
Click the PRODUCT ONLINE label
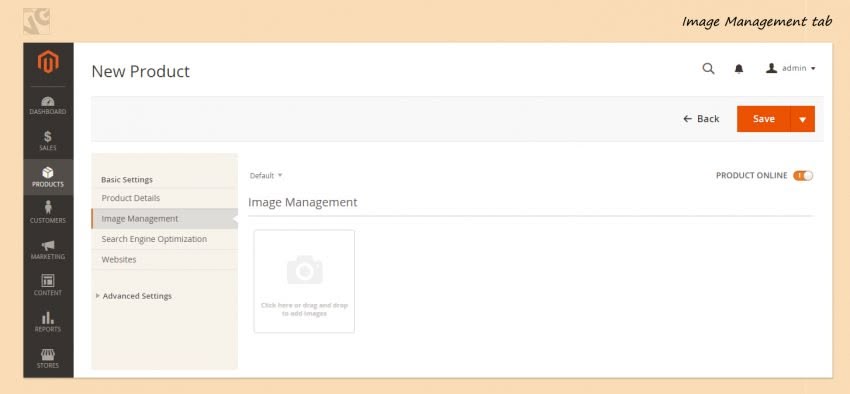coord(751,176)
